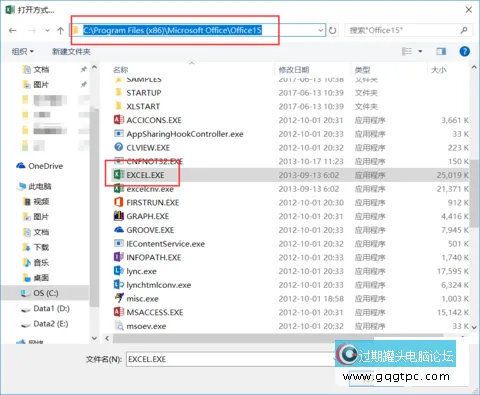Open recent locations chevron
Screen dimensions: 480x395
pyautogui.click(x=47, y=31)
